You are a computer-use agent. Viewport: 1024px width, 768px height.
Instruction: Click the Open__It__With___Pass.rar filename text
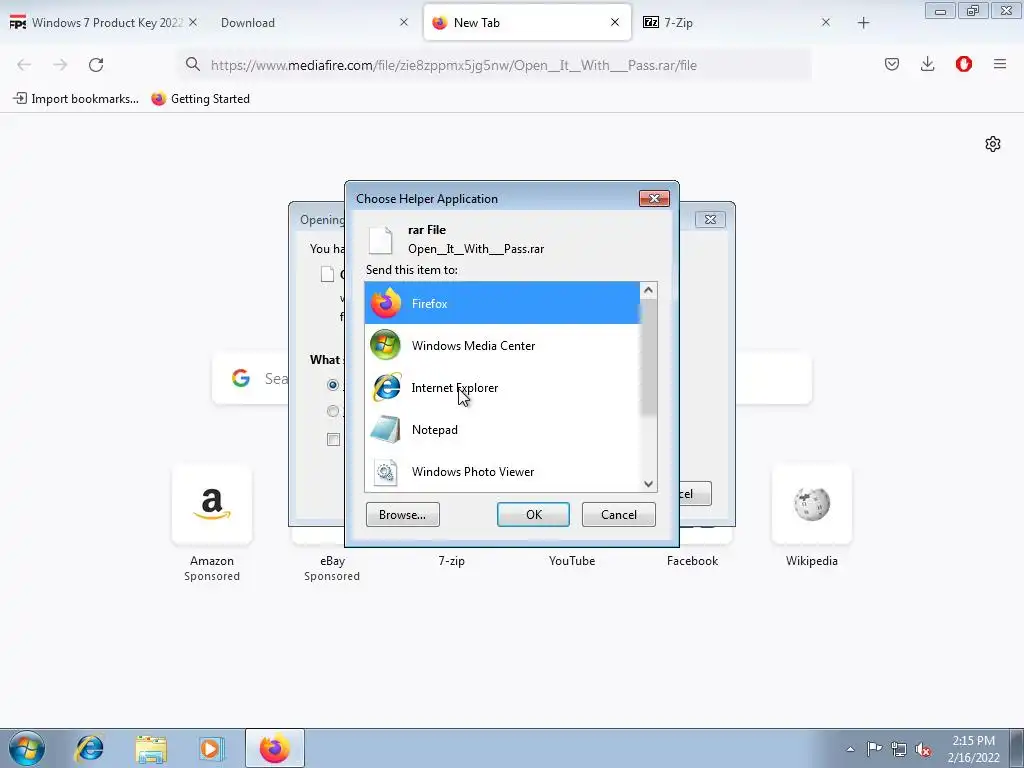[475, 249]
